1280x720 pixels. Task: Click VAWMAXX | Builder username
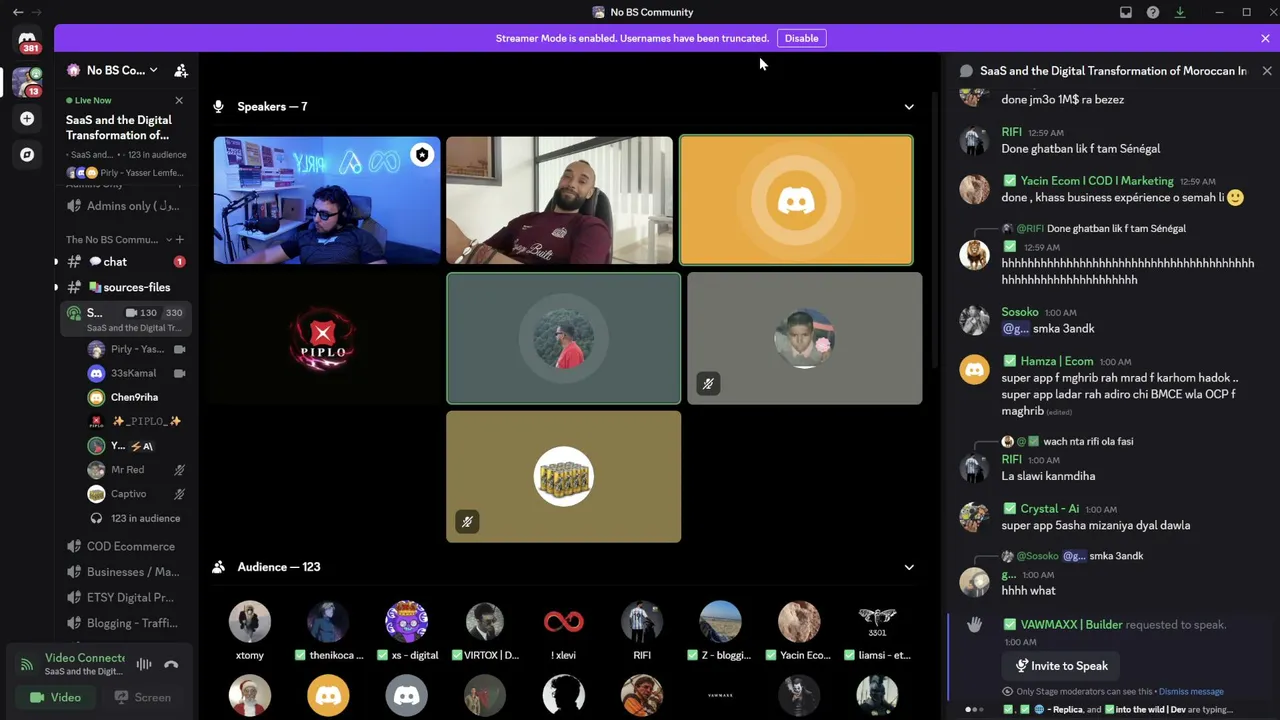pos(1071,625)
